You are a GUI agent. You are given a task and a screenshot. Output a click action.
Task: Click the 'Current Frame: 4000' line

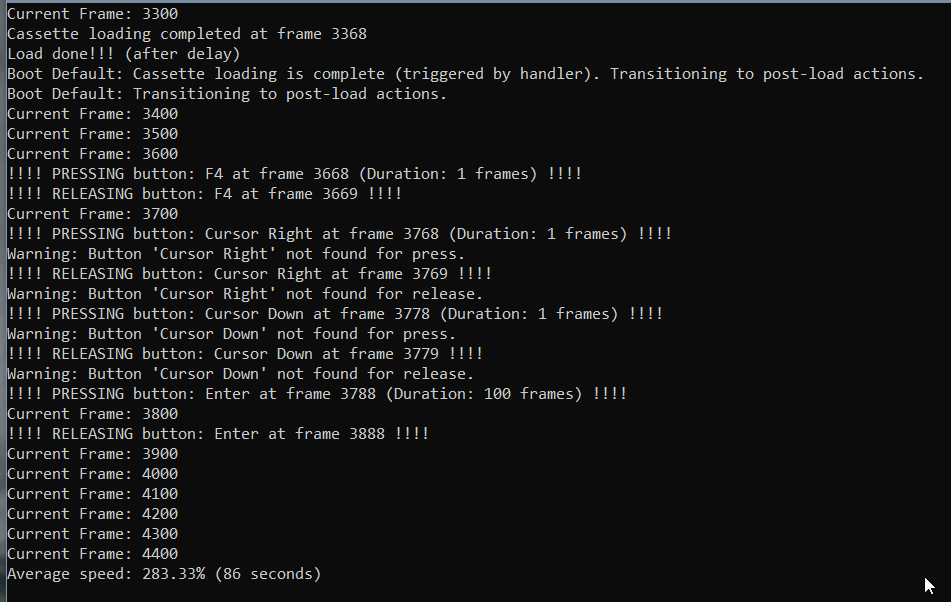[93, 474]
